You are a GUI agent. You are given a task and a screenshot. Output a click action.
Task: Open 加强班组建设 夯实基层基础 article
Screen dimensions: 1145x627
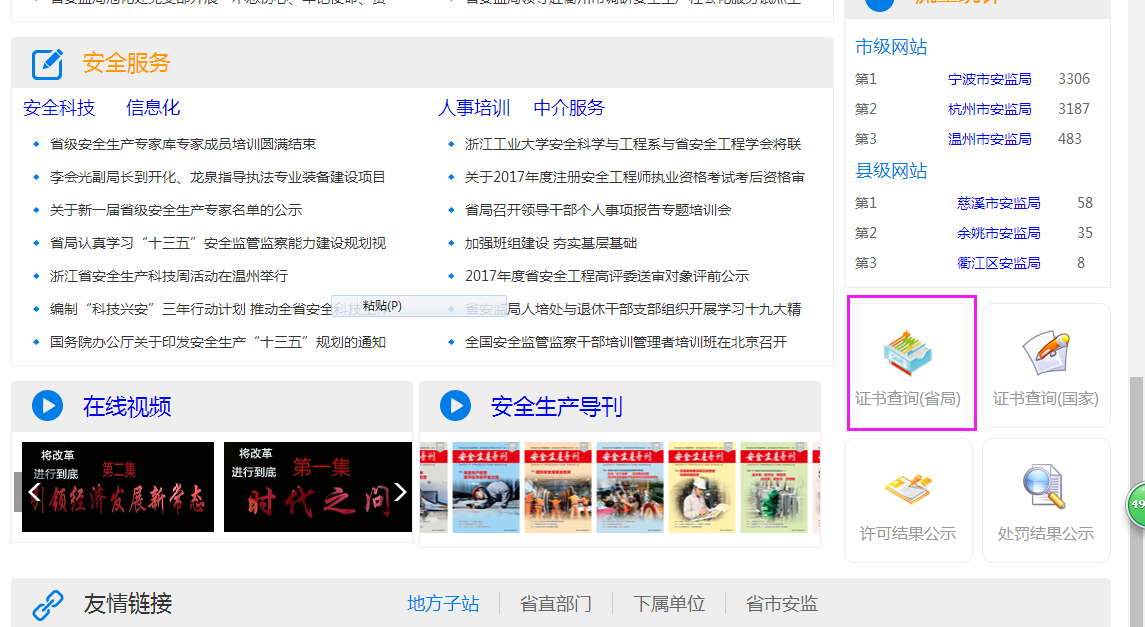(x=551, y=243)
